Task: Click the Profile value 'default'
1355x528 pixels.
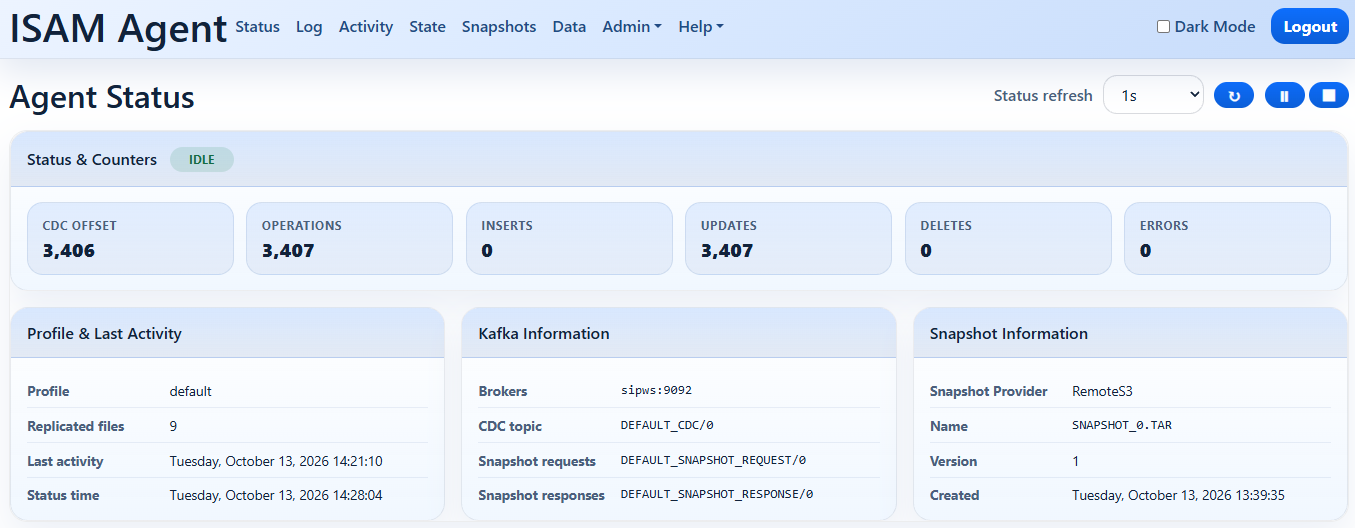Action: (191, 391)
